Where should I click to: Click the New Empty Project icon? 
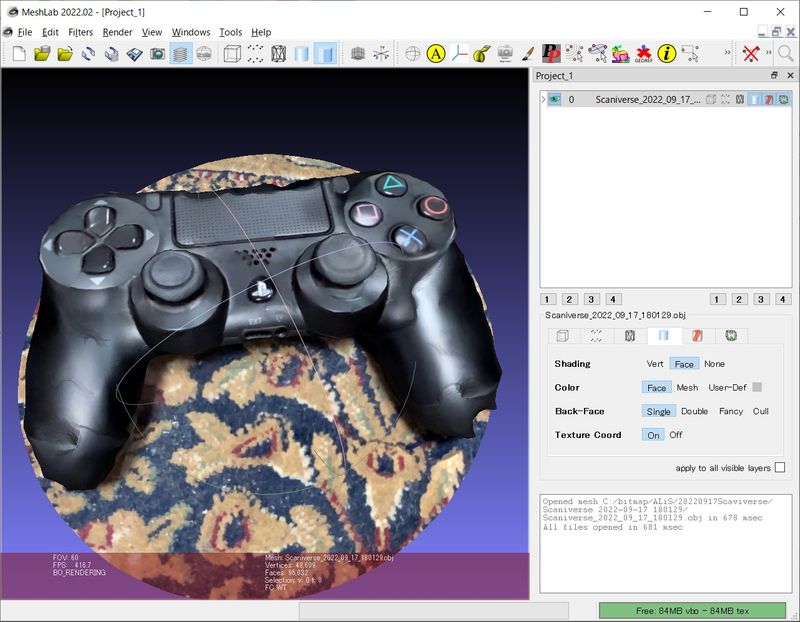pyautogui.click(x=19, y=53)
